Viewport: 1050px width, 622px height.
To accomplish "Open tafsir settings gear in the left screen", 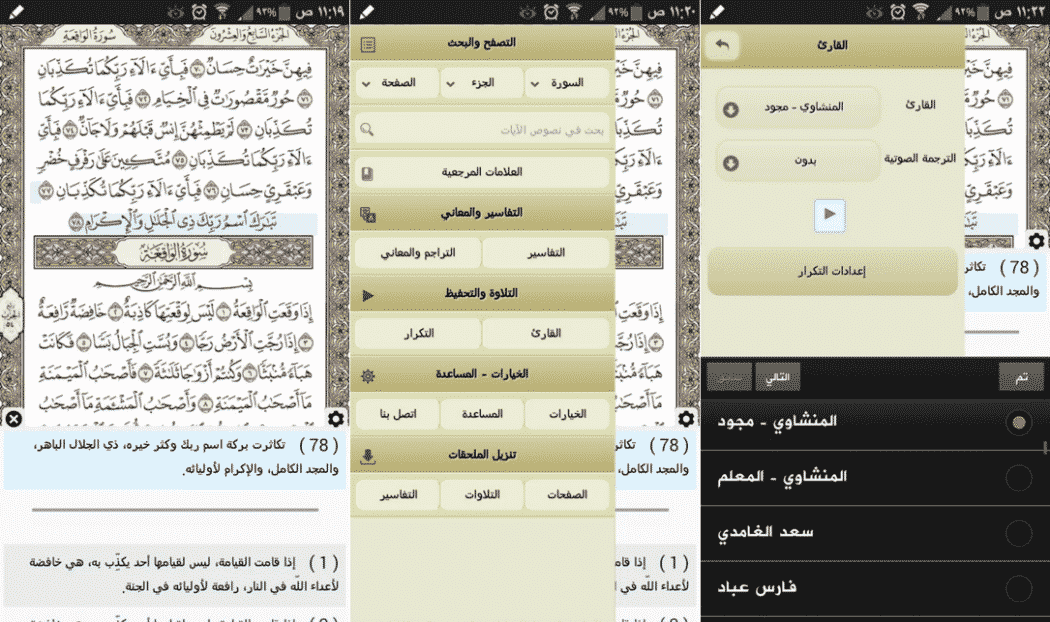I will tap(335, 419).
